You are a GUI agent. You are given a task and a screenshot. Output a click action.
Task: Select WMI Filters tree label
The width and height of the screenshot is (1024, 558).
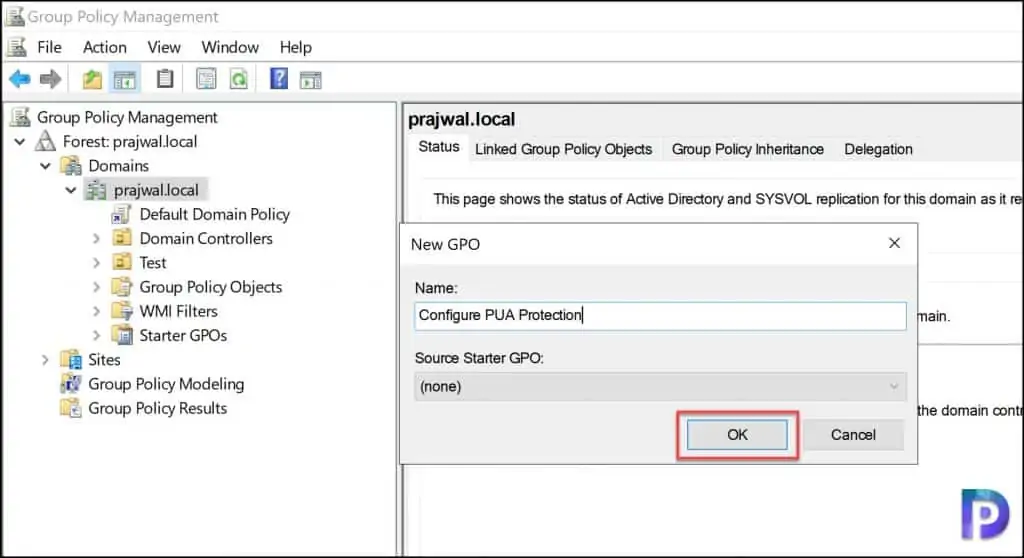pyautogui.click(x=178, y=311)
